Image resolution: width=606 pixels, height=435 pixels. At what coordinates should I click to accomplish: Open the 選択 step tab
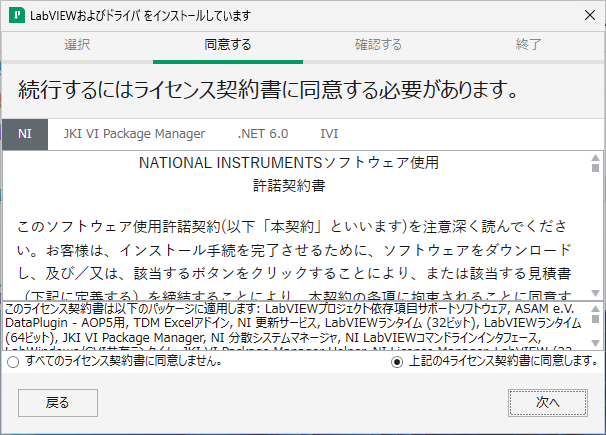pos(77,45)
